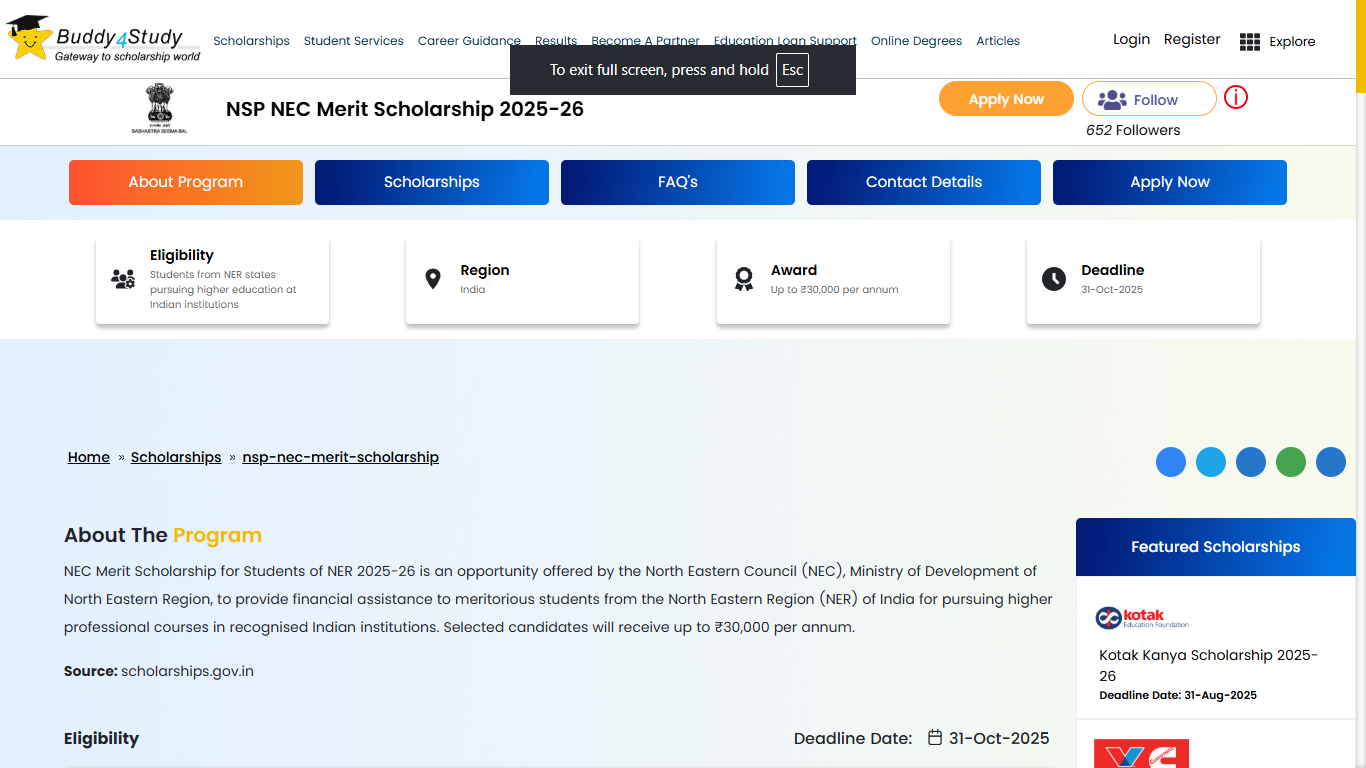Open the Buddy4Study home logo
This screenshot has height=768, width=1366.
click(x=103, y=39)
